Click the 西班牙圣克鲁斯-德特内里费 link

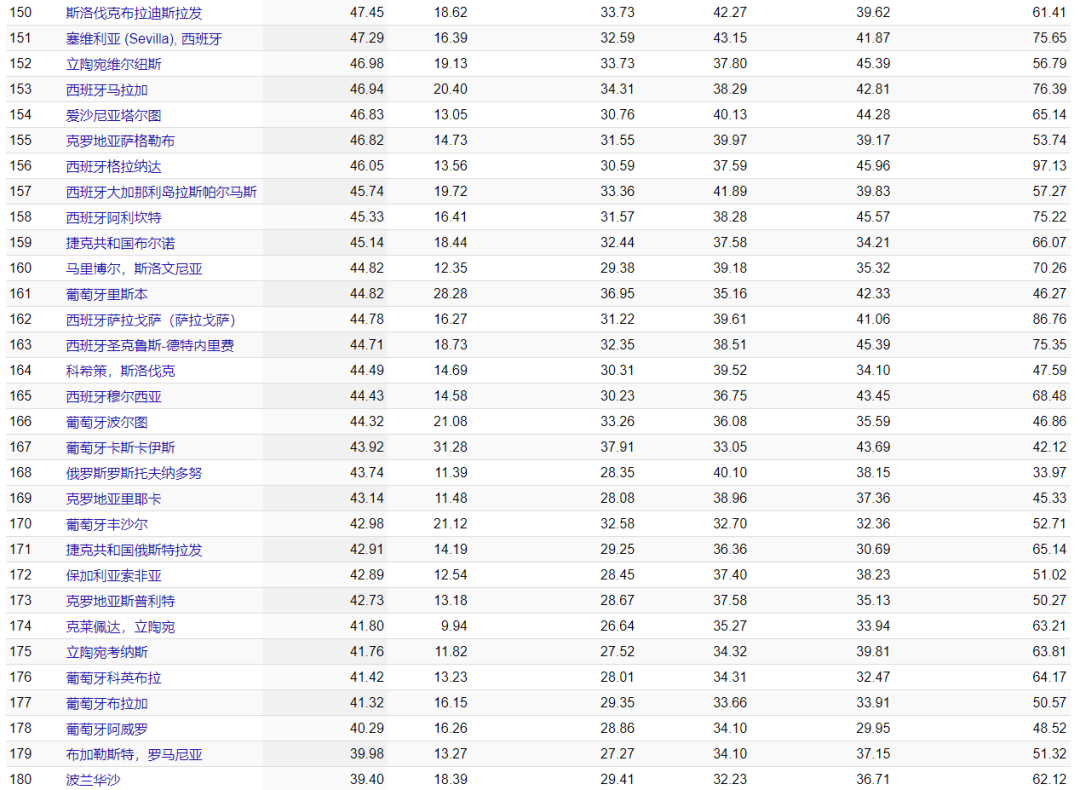(150, 345)
